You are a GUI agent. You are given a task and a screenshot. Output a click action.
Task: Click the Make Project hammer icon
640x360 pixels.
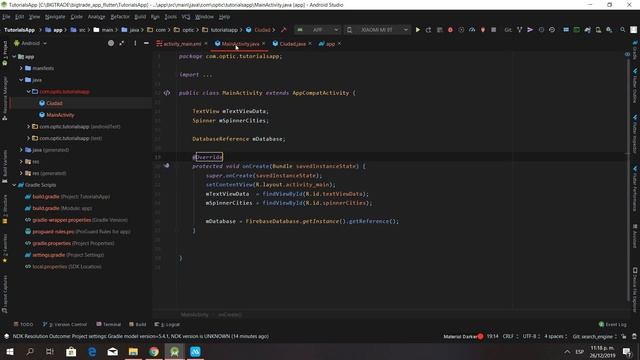(284, 30)
